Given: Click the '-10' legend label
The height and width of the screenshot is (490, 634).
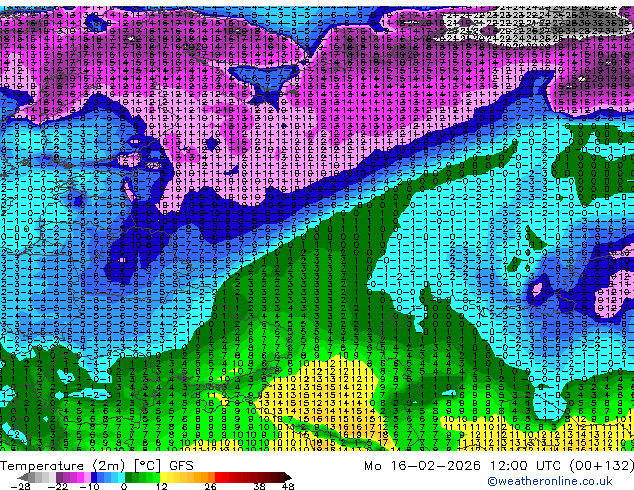Looking at the screenshot, I should pos(89,486).
